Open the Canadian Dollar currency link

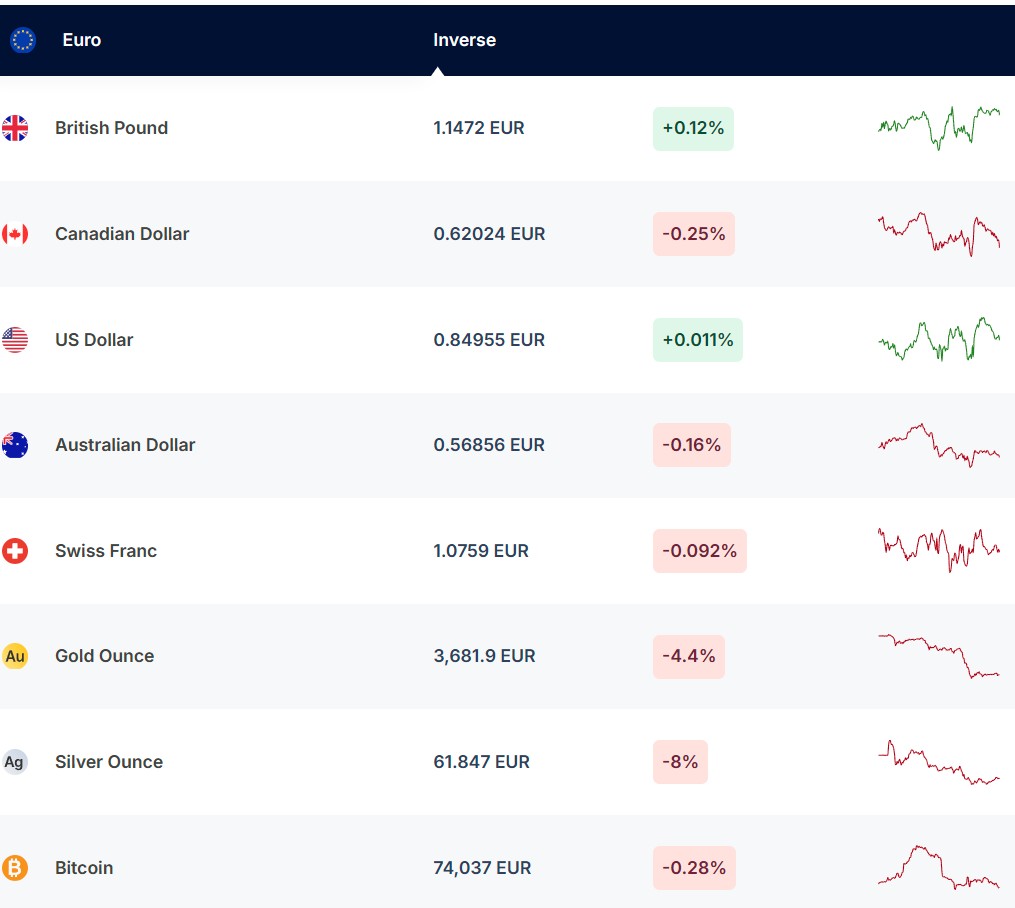pyautogui.click(x=122, y=234)
